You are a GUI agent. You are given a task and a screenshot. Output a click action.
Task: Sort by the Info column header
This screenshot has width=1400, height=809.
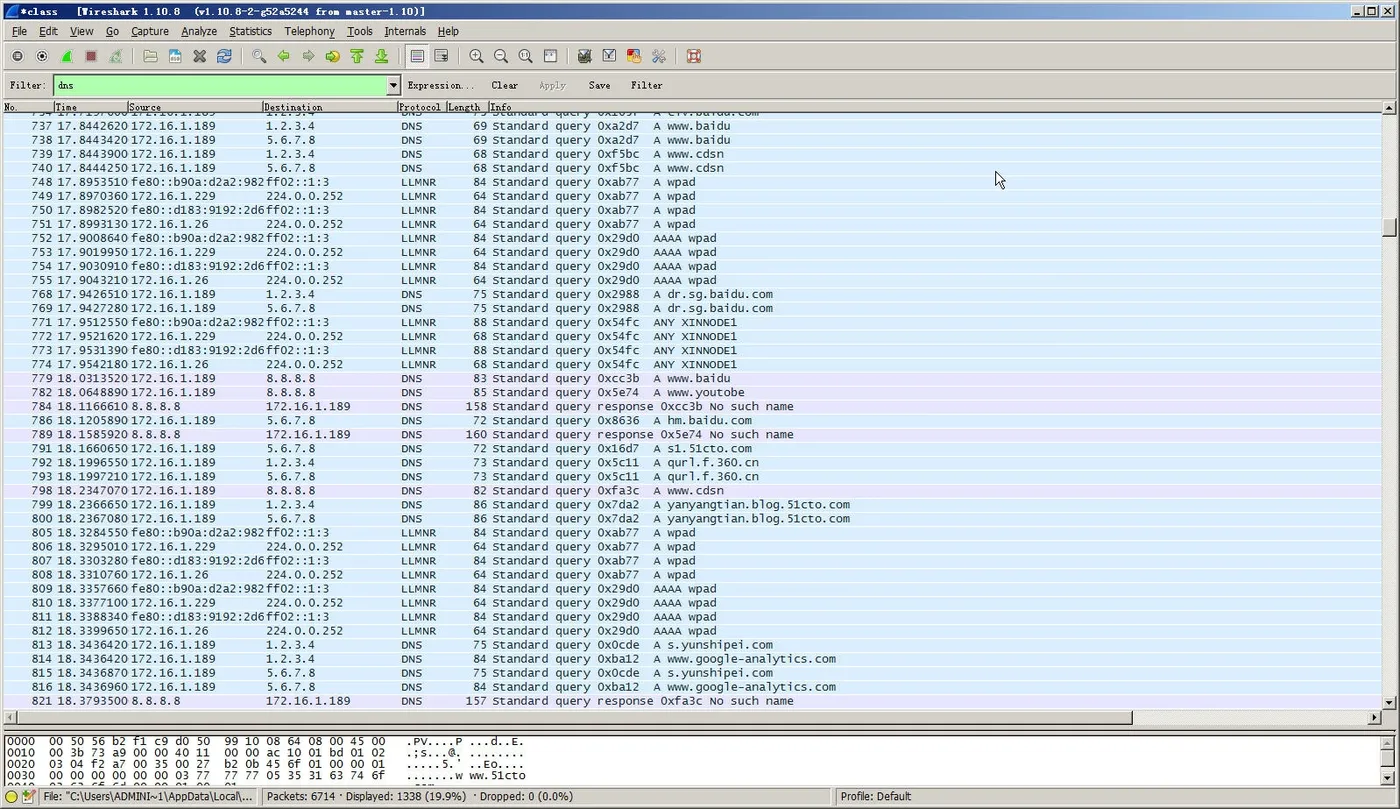click(x=935, y=107)
